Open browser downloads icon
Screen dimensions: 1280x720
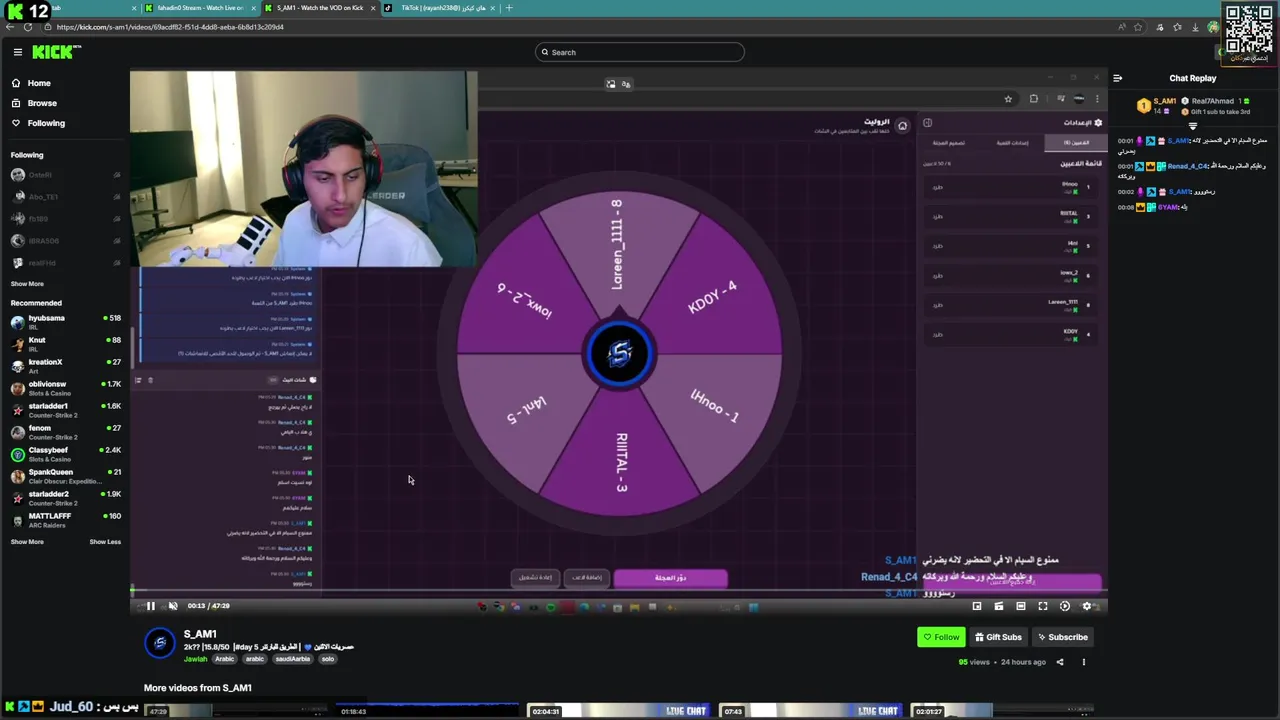click(1195, 27)
